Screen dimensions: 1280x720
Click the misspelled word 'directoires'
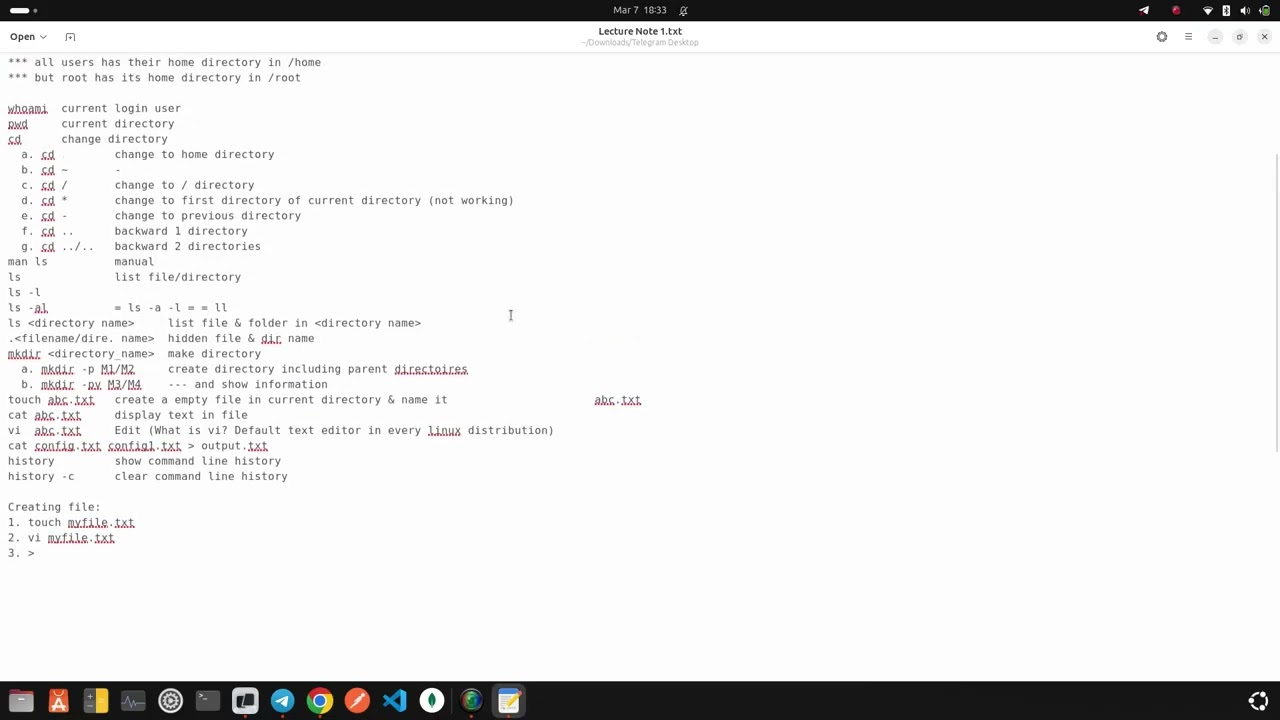[431, 369]
